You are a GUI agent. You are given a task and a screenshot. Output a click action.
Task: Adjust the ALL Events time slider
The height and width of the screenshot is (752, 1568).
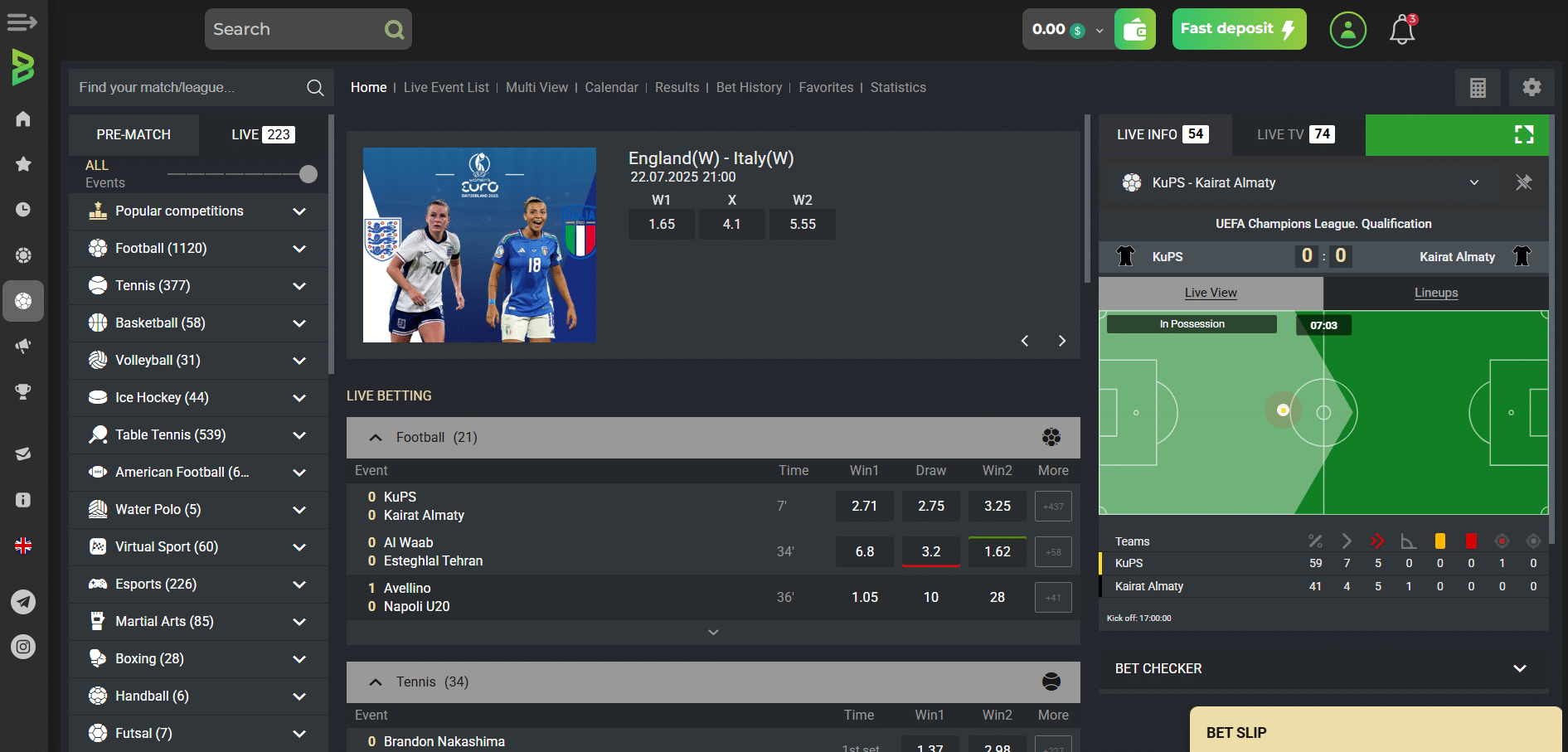tap(308, 174)
